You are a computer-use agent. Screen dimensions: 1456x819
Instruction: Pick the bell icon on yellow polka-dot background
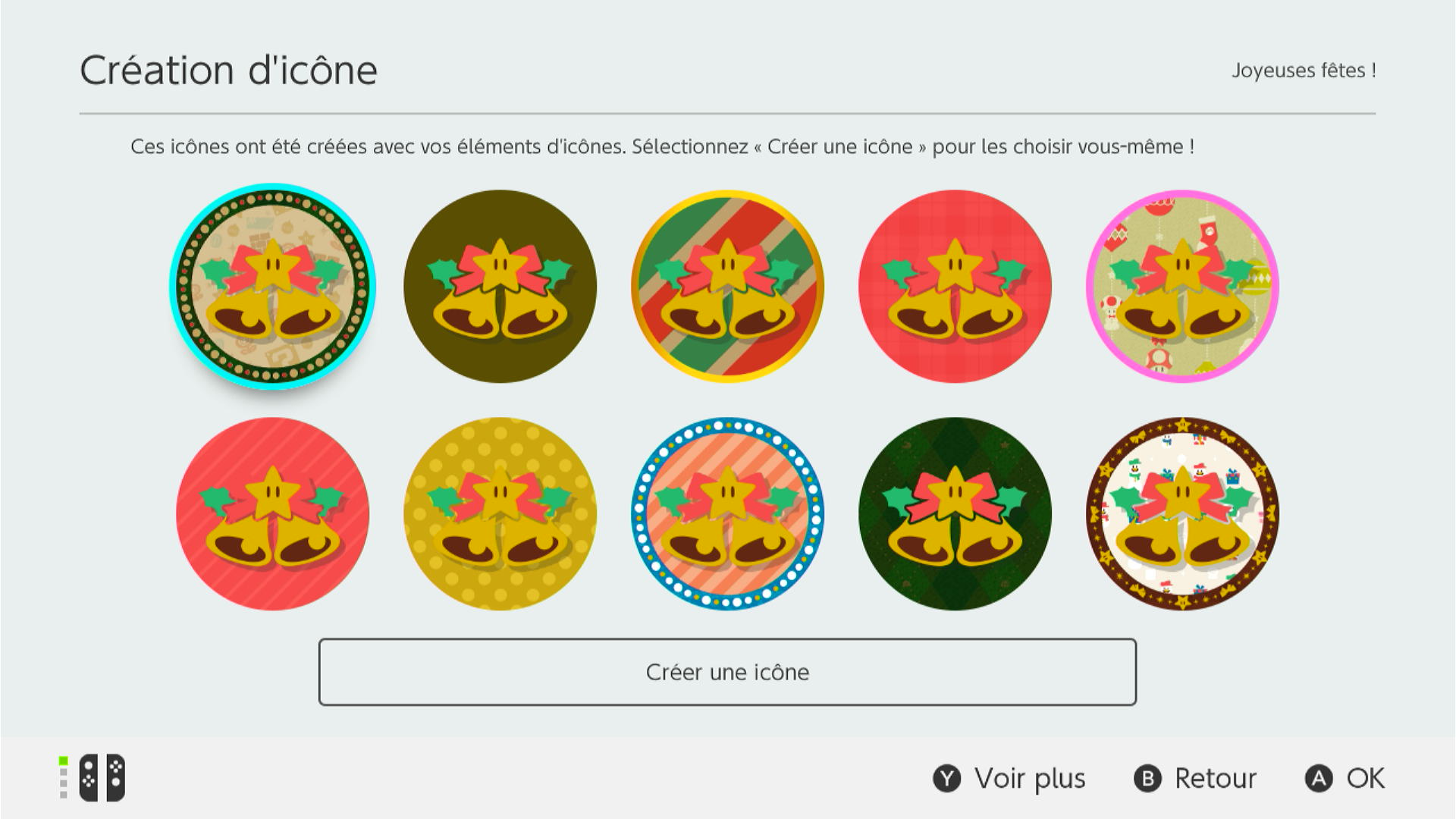click(500, 514)
